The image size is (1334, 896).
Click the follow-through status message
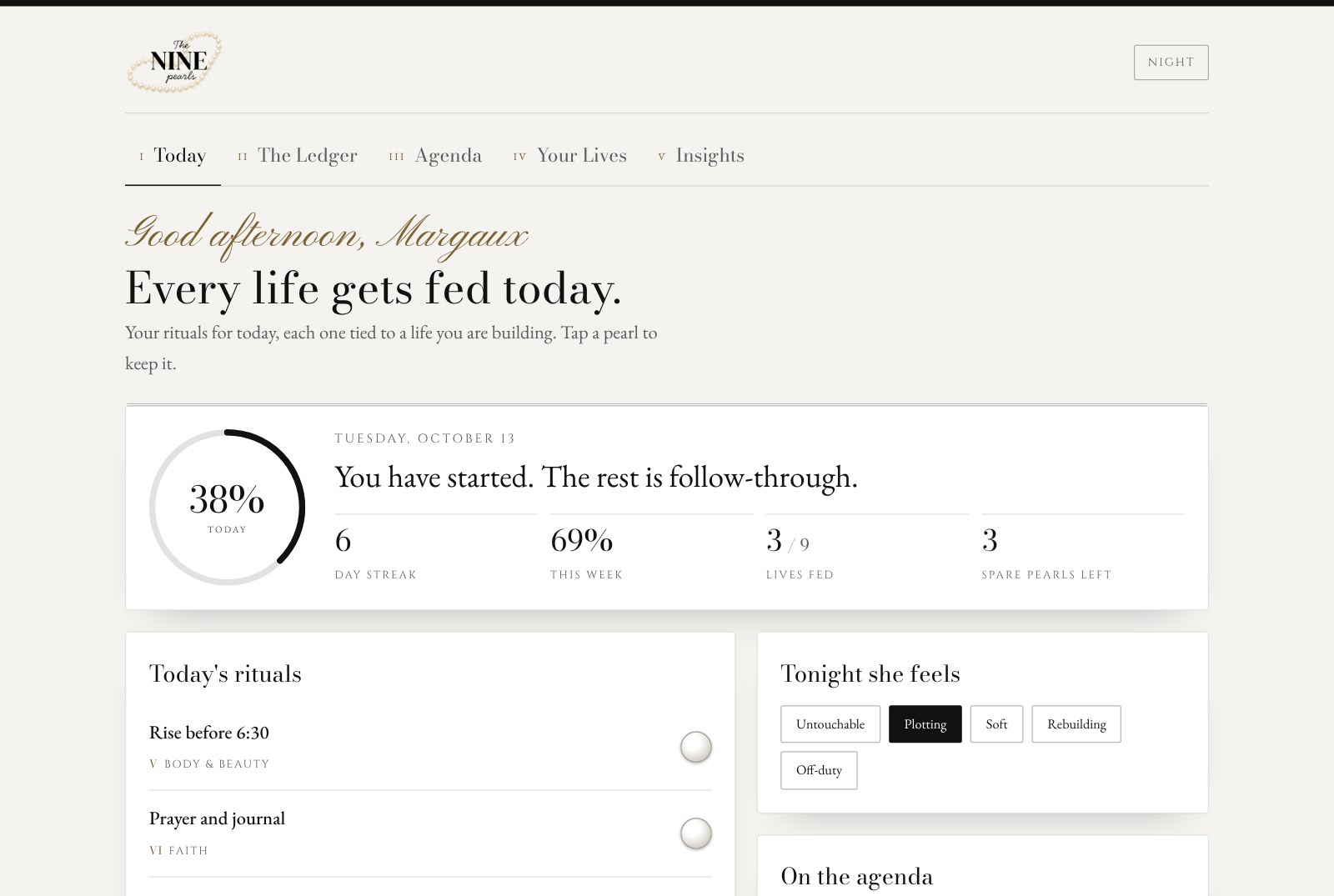pos(596,477)
